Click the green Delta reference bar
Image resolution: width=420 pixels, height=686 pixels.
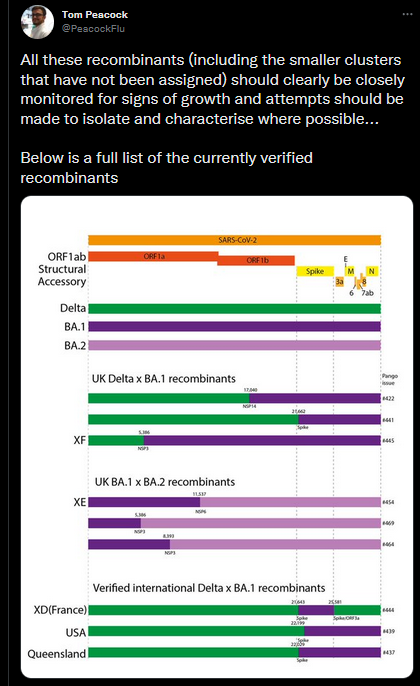[234, 308]
